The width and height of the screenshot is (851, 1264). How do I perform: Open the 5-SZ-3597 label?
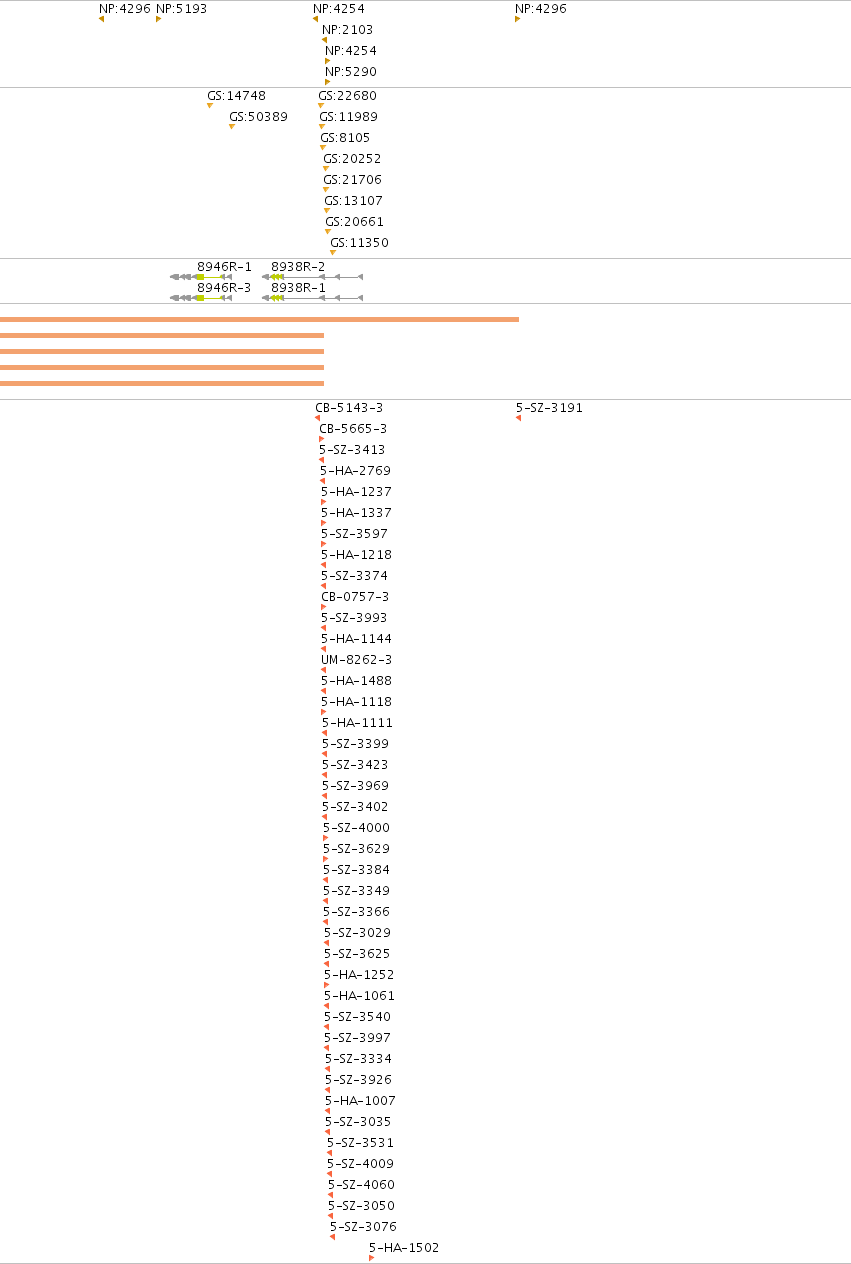(355, 533)
